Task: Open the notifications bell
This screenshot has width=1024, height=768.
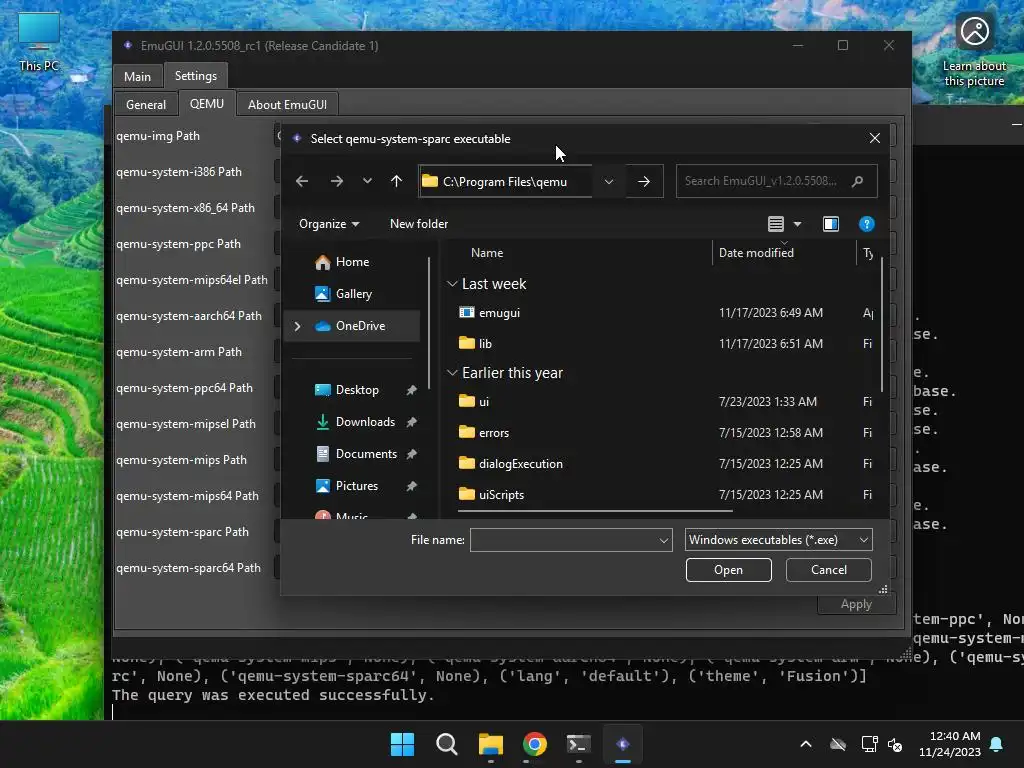Action: (997, 744)
